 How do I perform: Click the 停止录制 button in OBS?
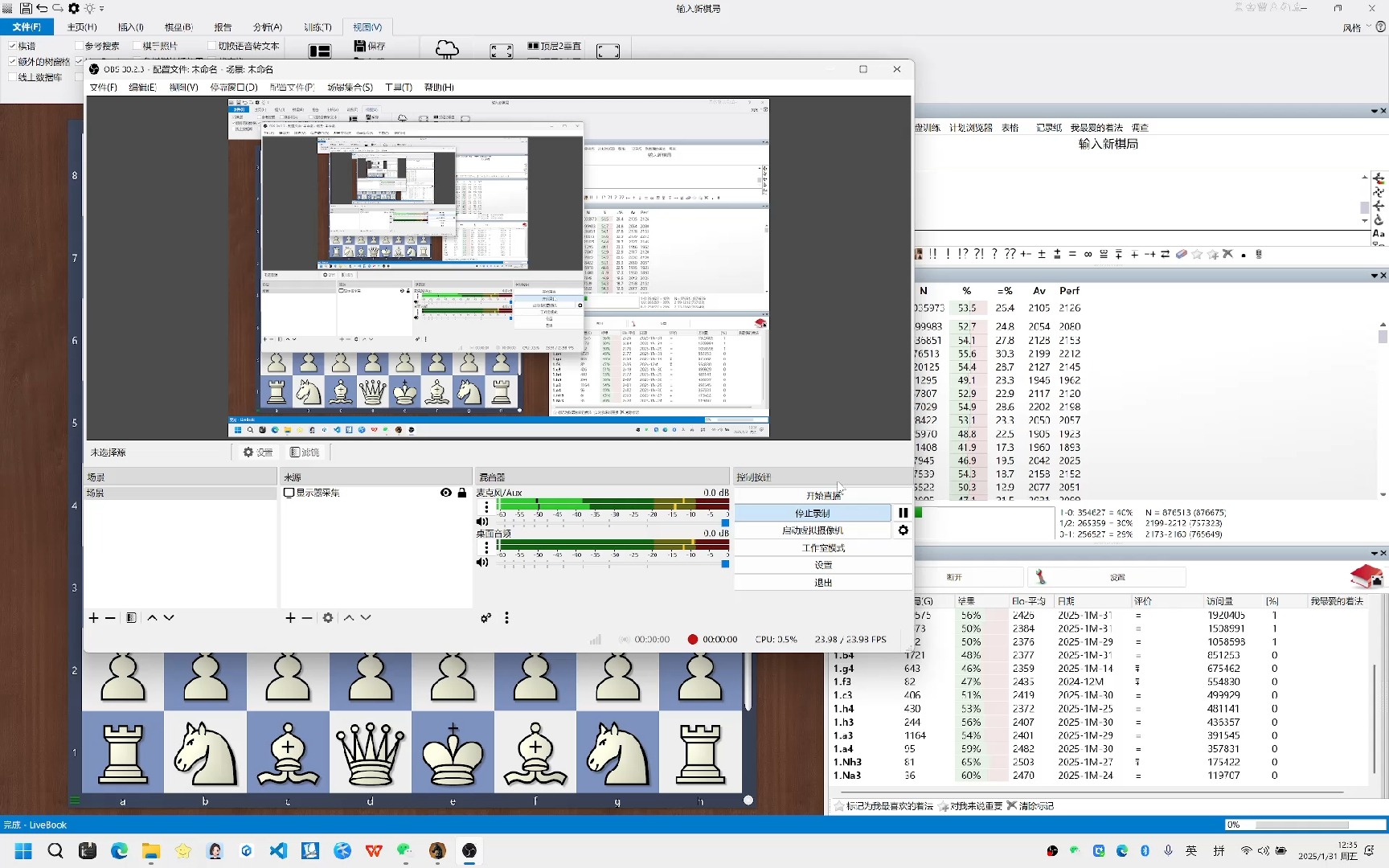coord(813,513)
